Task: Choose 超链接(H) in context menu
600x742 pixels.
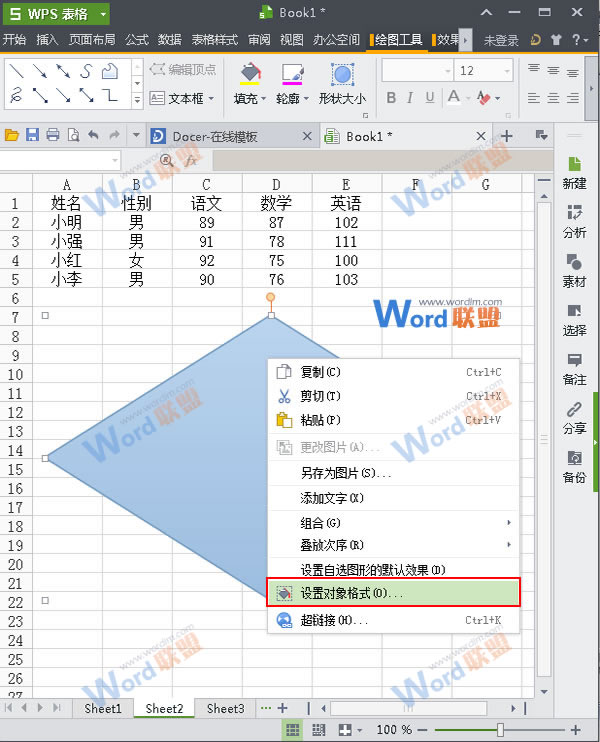Action: [x=394, y=620]
